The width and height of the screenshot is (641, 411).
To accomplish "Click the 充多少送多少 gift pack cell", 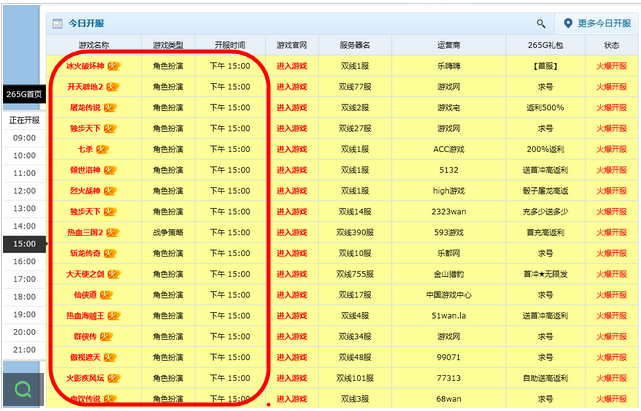I will click(545, 211).
